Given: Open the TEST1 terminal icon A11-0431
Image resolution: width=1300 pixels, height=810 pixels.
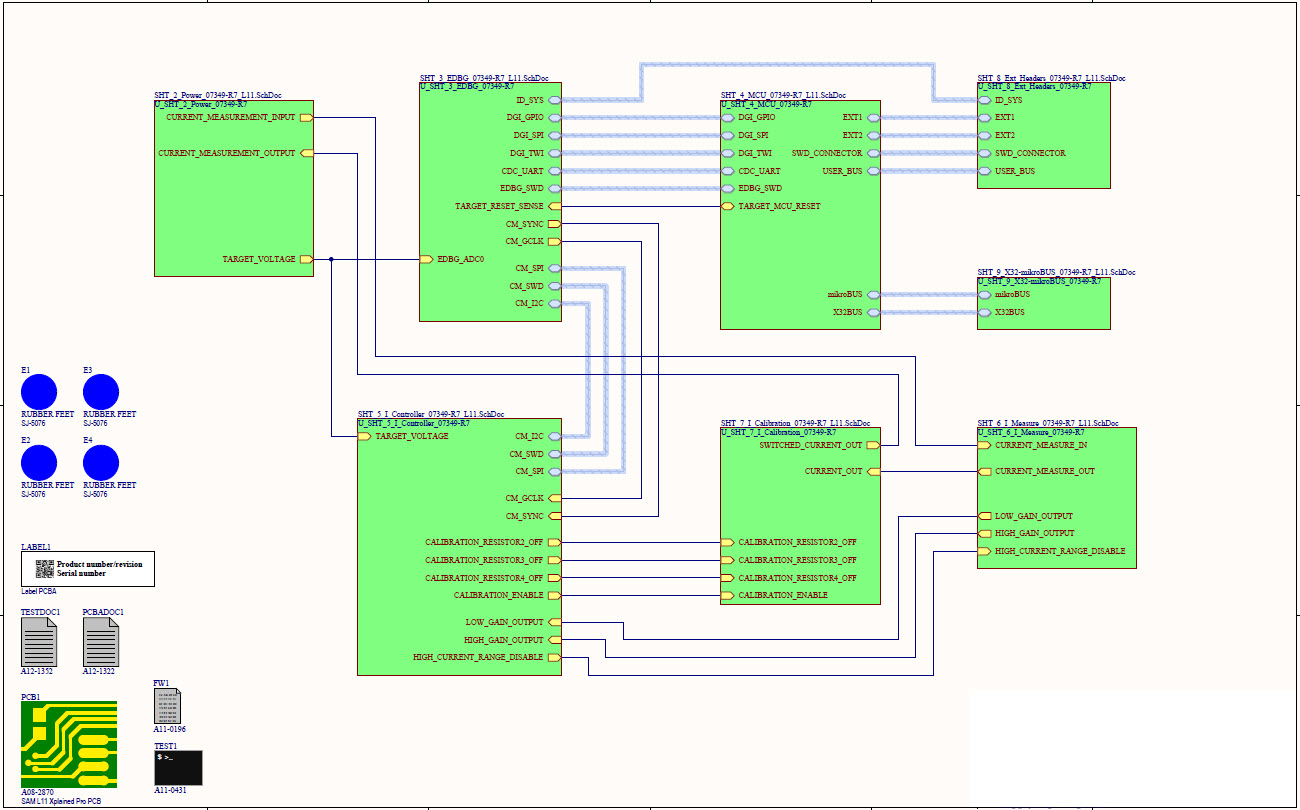Looking at the screenshot, I should tap(179, 769).
